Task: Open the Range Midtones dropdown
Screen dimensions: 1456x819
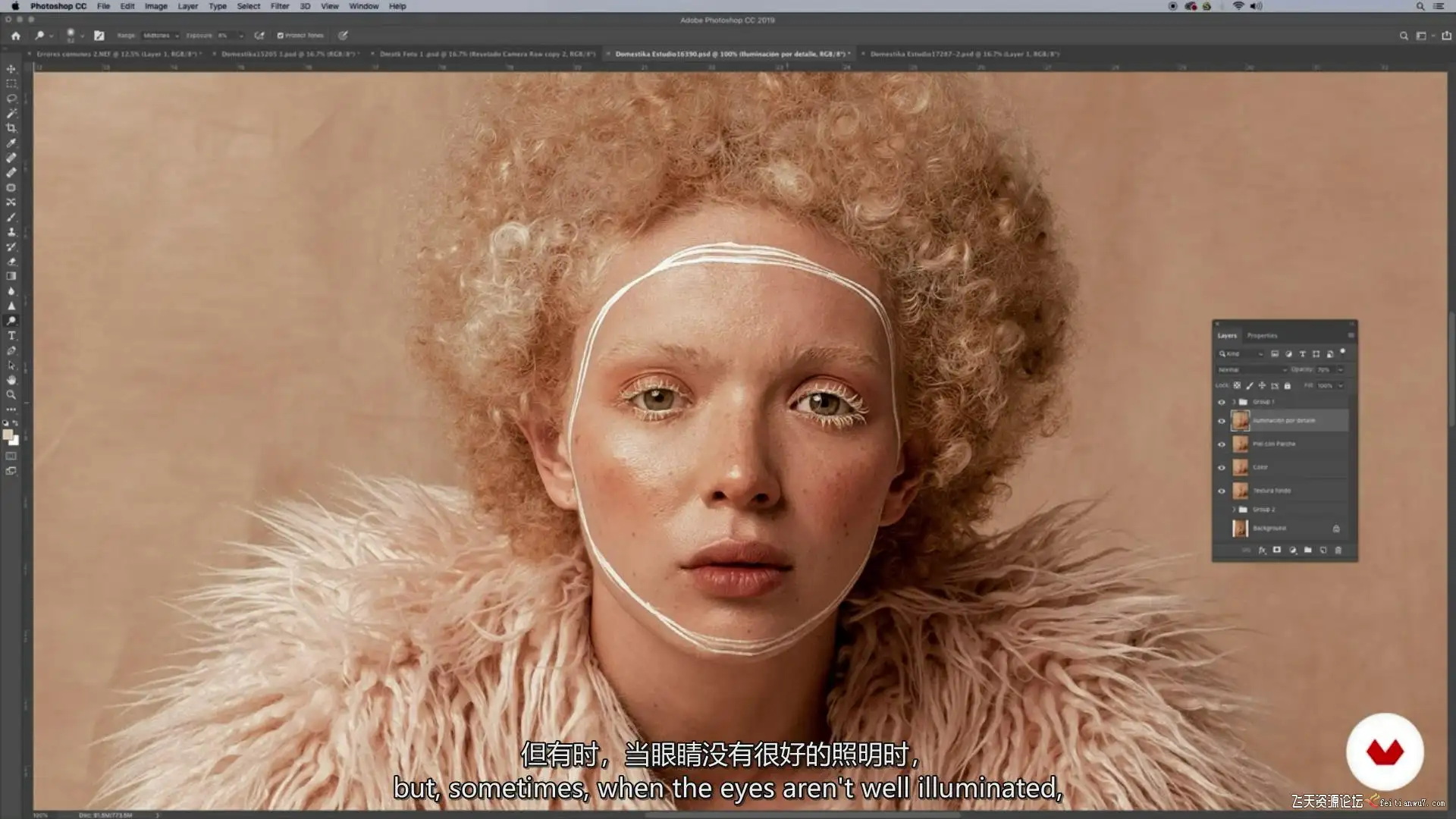Action: [x=161, y=36]
